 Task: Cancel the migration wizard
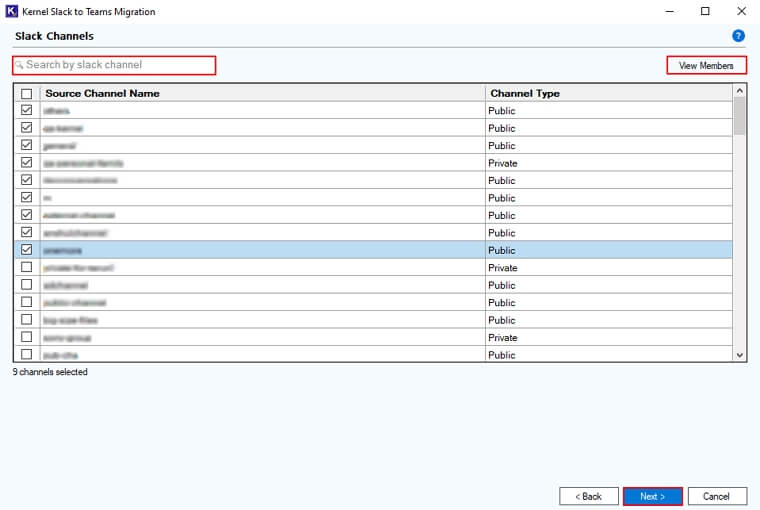[x=717, y=496]
